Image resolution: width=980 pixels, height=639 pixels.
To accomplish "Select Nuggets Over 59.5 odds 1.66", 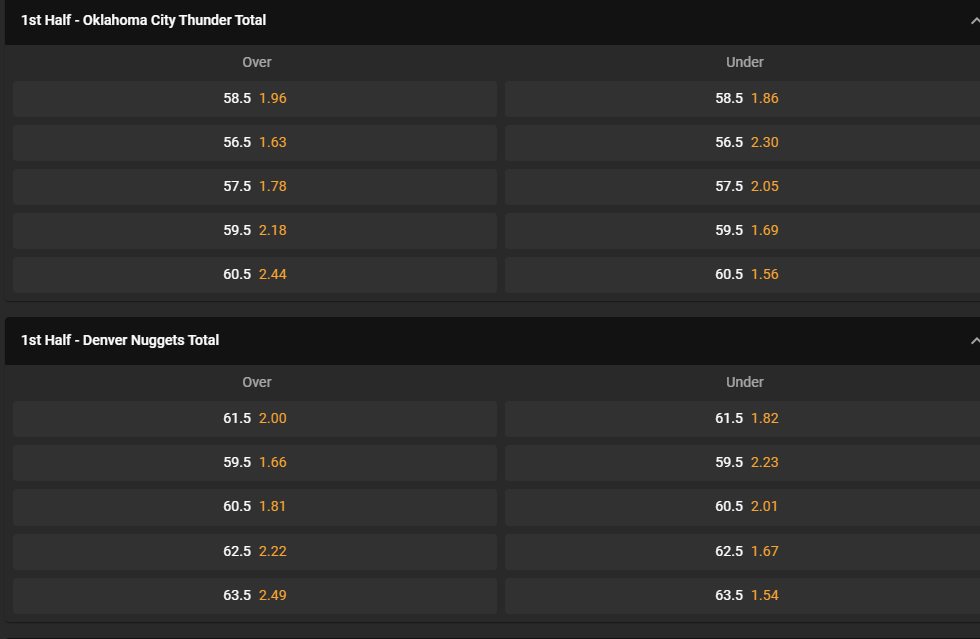I will 255,463.
